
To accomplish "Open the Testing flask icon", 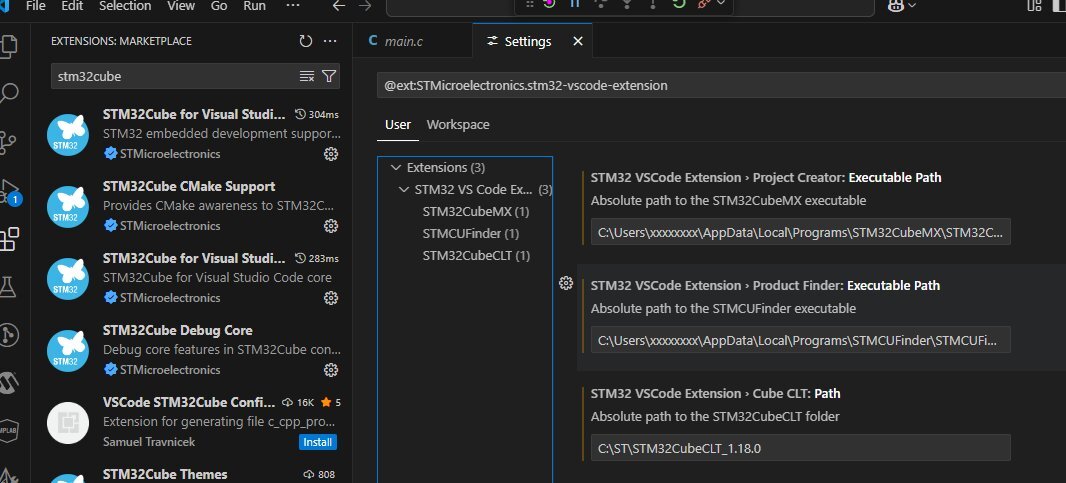I will pos(7,287).
